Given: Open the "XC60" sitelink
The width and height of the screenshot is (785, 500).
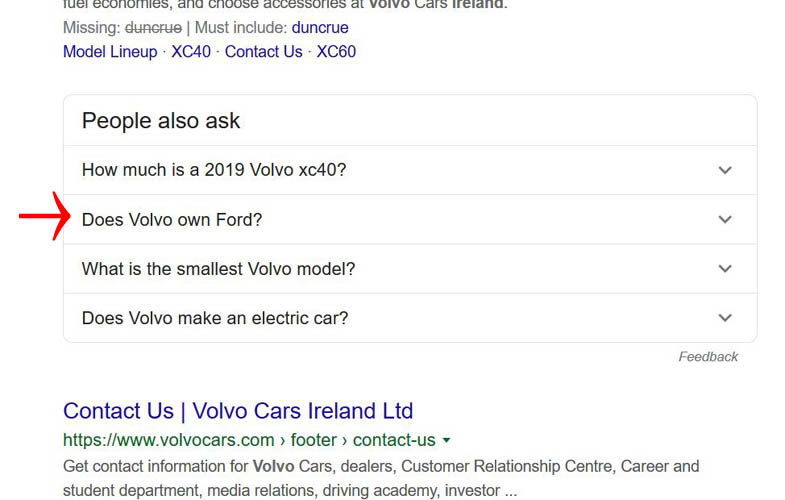Looking at the screenshot, I should click(x=336, y=51).
